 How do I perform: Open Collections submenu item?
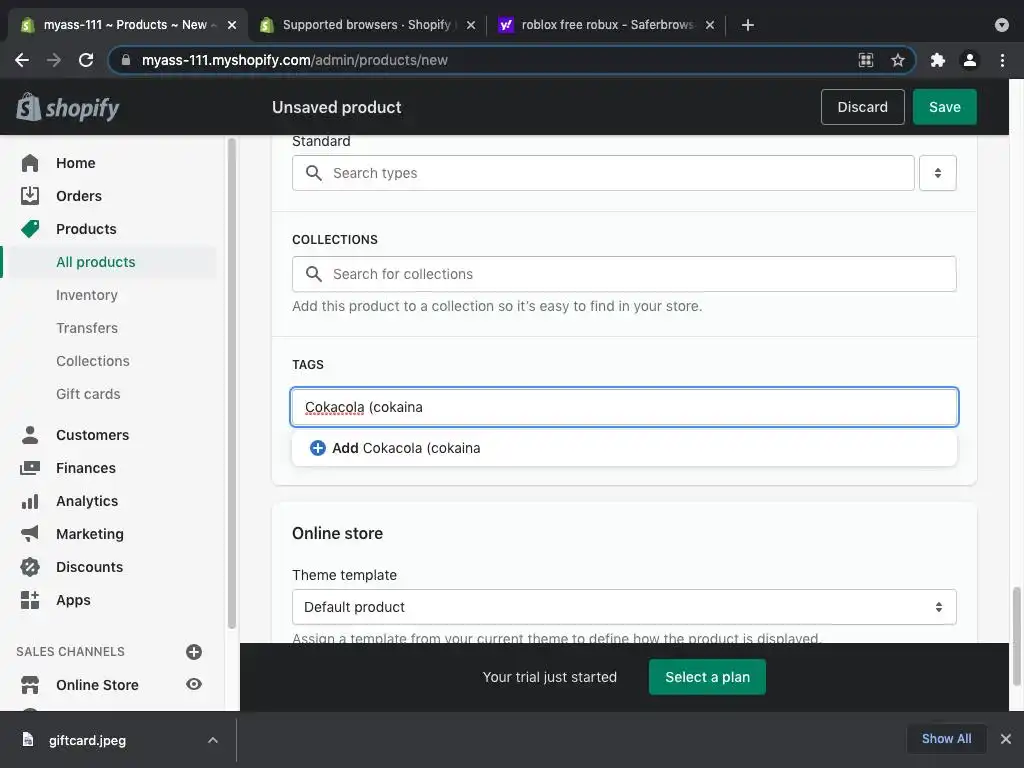pos(93,361)
